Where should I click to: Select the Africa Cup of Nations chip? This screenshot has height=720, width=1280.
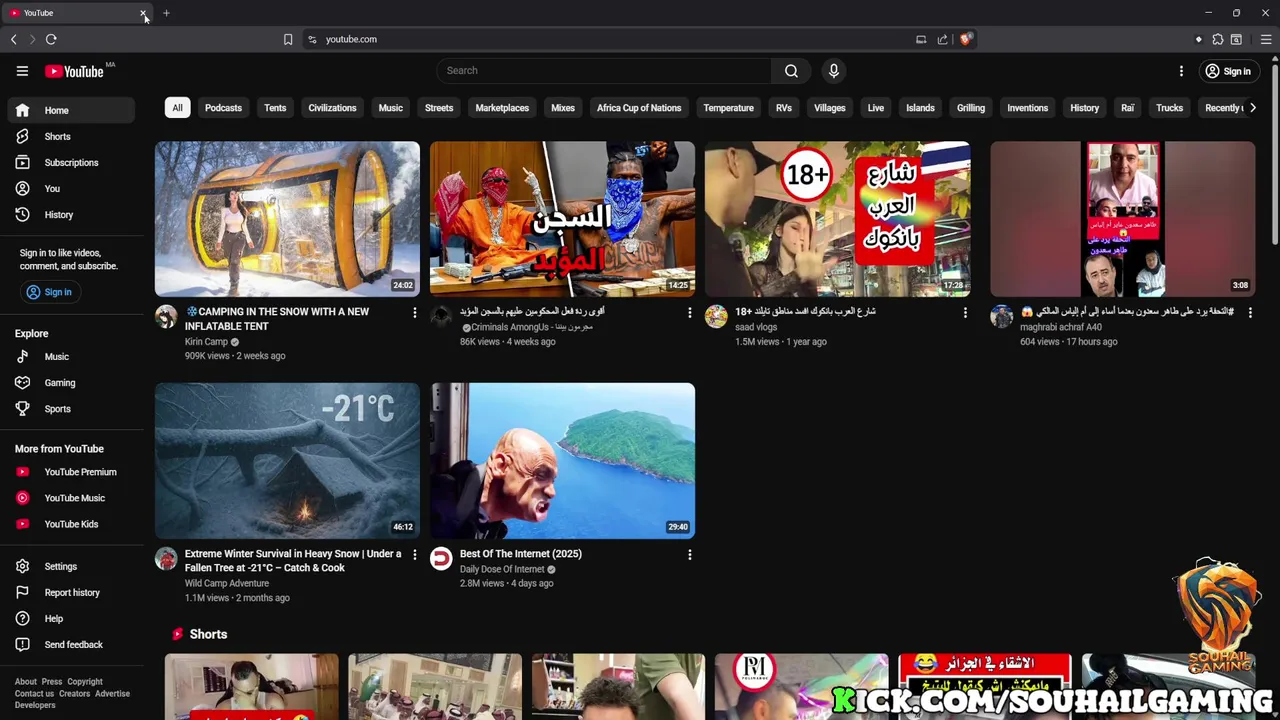click(639, 108)
